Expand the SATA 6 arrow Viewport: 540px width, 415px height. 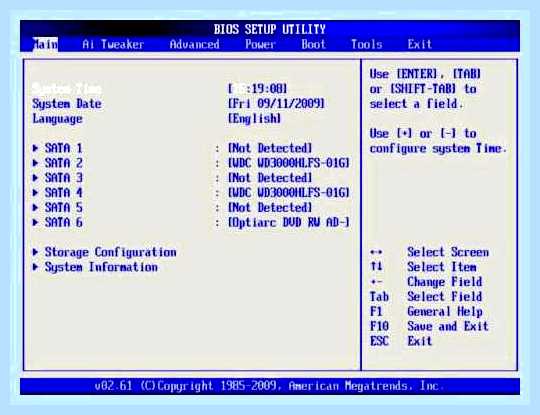coord(35,222)
